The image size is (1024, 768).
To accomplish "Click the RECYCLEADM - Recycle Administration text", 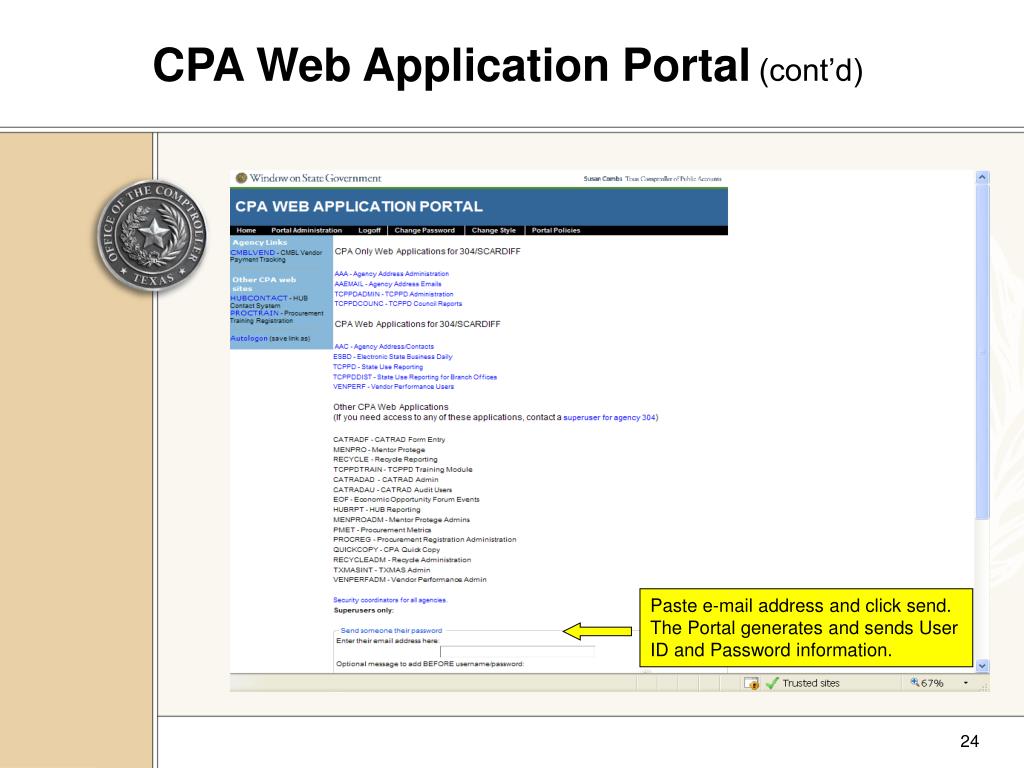I will click(x=402, y=560).
